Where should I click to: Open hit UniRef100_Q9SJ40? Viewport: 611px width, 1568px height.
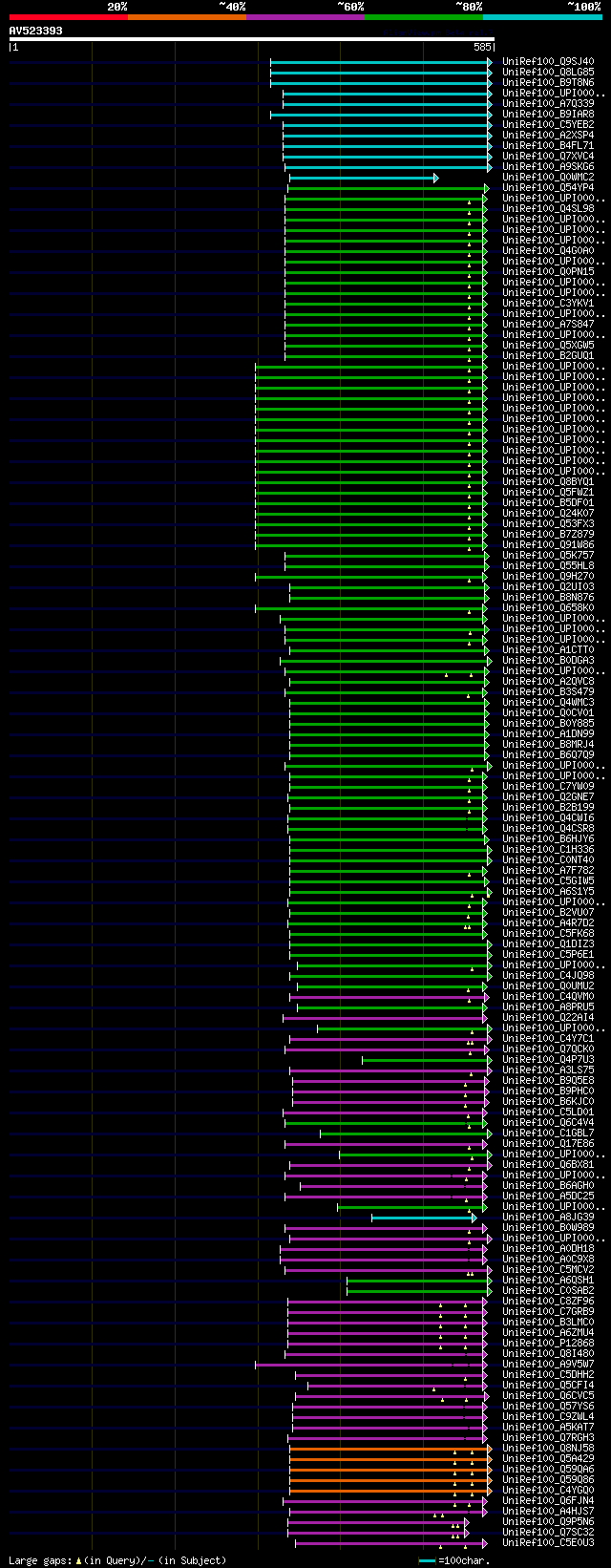(x=548, y=61)
